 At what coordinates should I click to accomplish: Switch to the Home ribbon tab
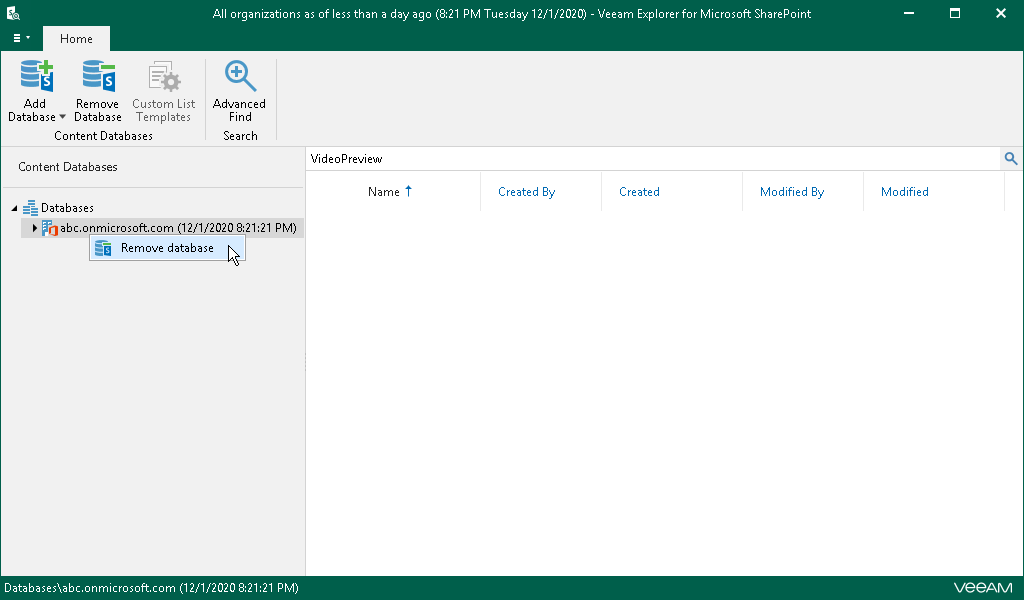76,39
